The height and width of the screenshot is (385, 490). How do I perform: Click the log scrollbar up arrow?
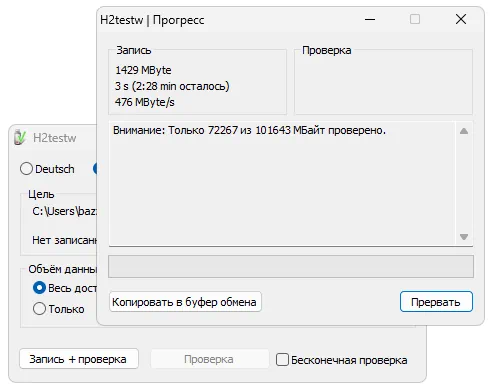[x=464, y=131]
